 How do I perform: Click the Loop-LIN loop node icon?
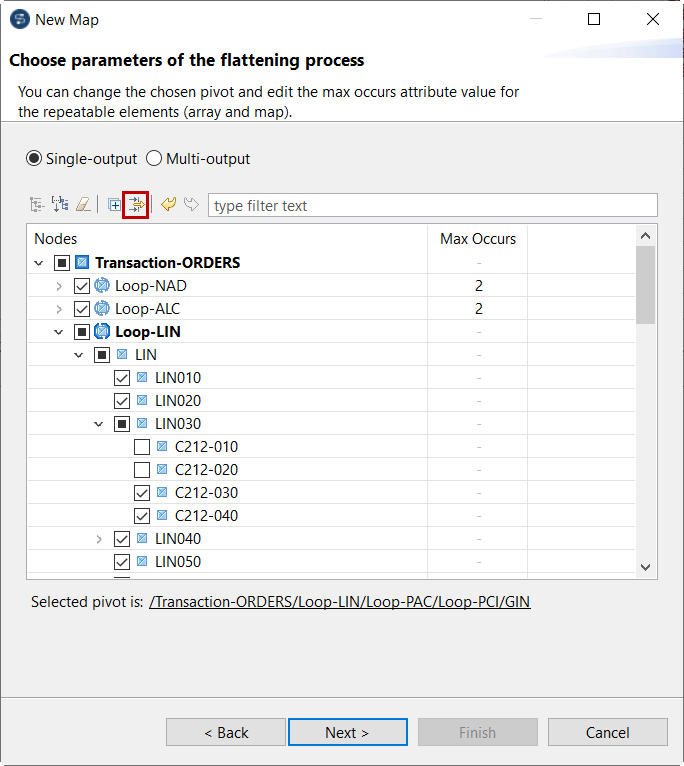(x=102, y=332)
